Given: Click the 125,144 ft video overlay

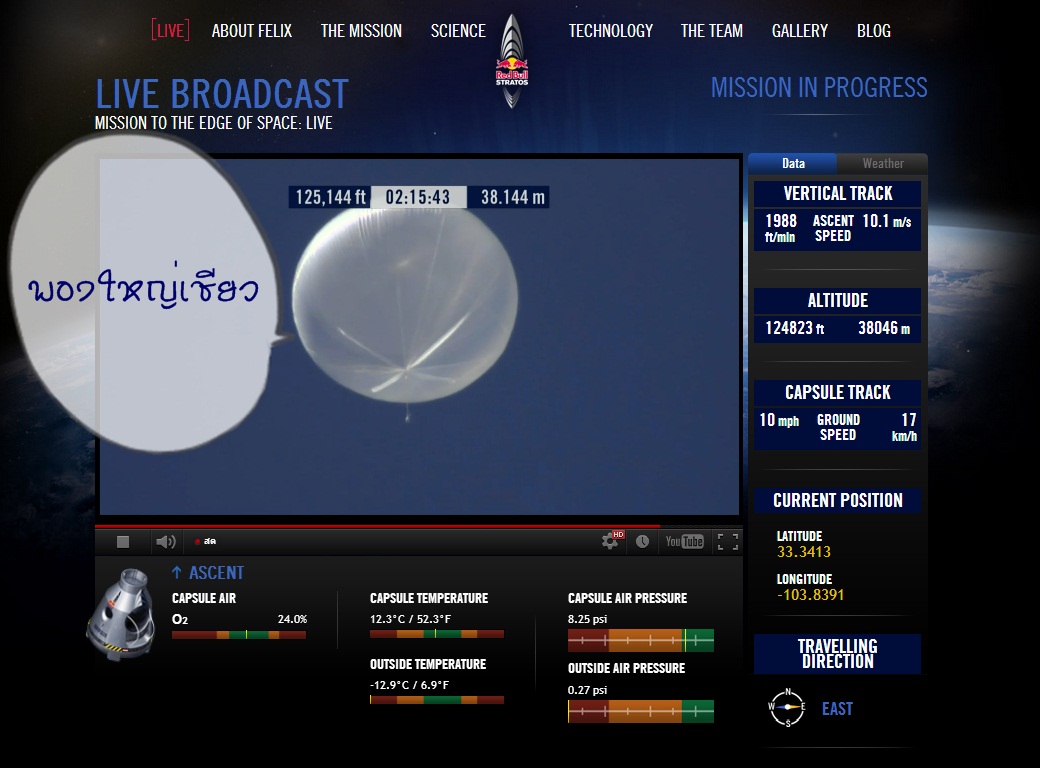Looking at the screenshot, I should [x=330, y=197].
